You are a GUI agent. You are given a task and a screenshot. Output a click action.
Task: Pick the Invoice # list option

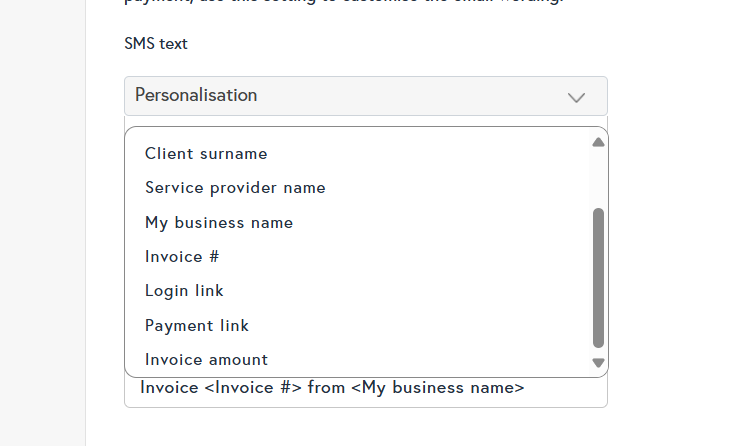182,256
